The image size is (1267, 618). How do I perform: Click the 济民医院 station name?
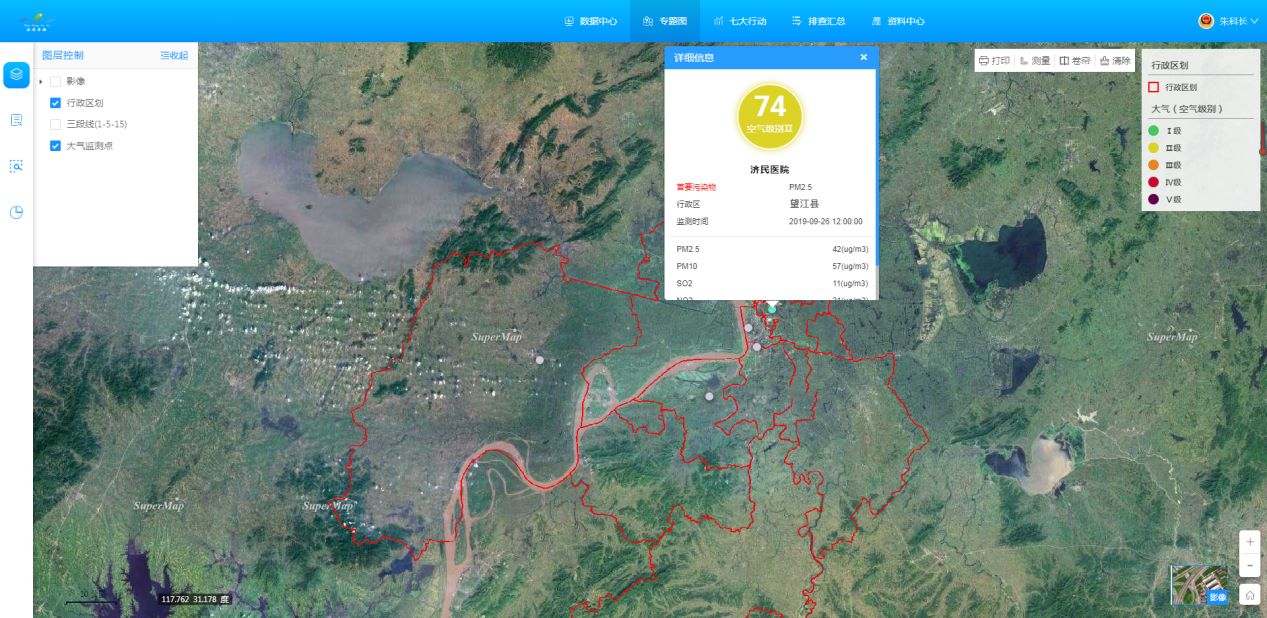[x=770, y=170]
